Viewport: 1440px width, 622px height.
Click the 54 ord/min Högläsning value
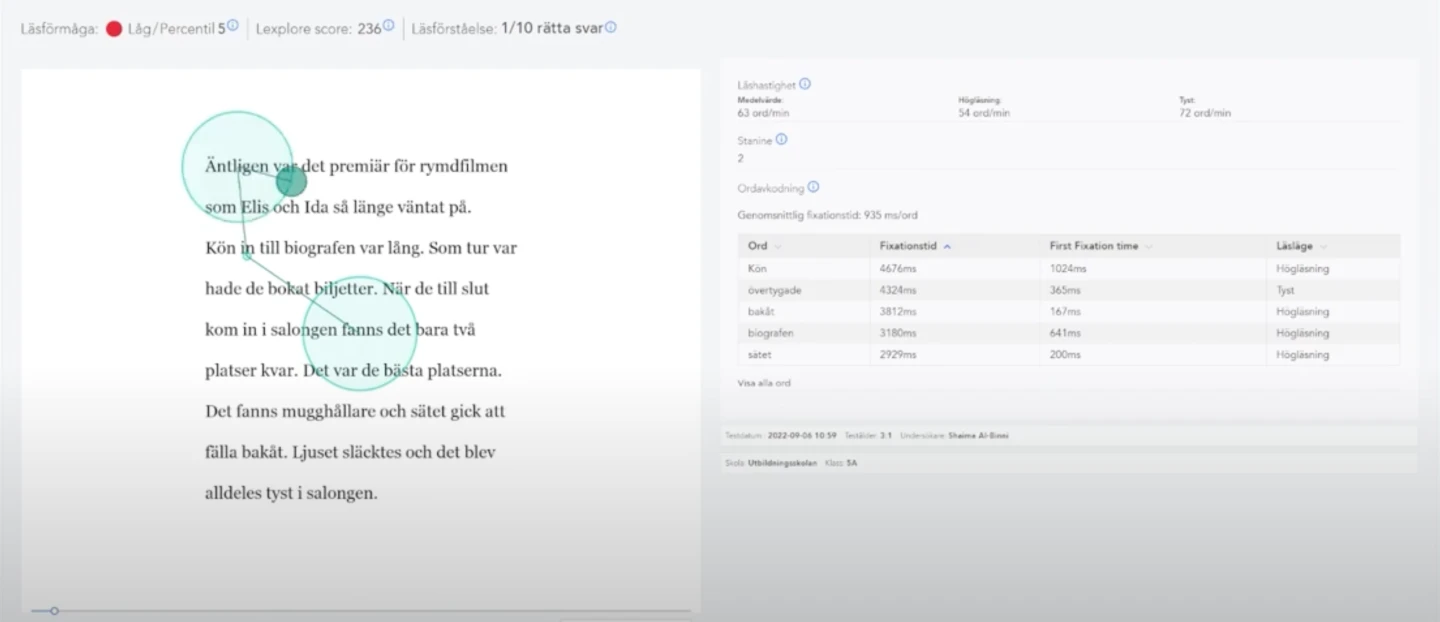click(984, 113)
